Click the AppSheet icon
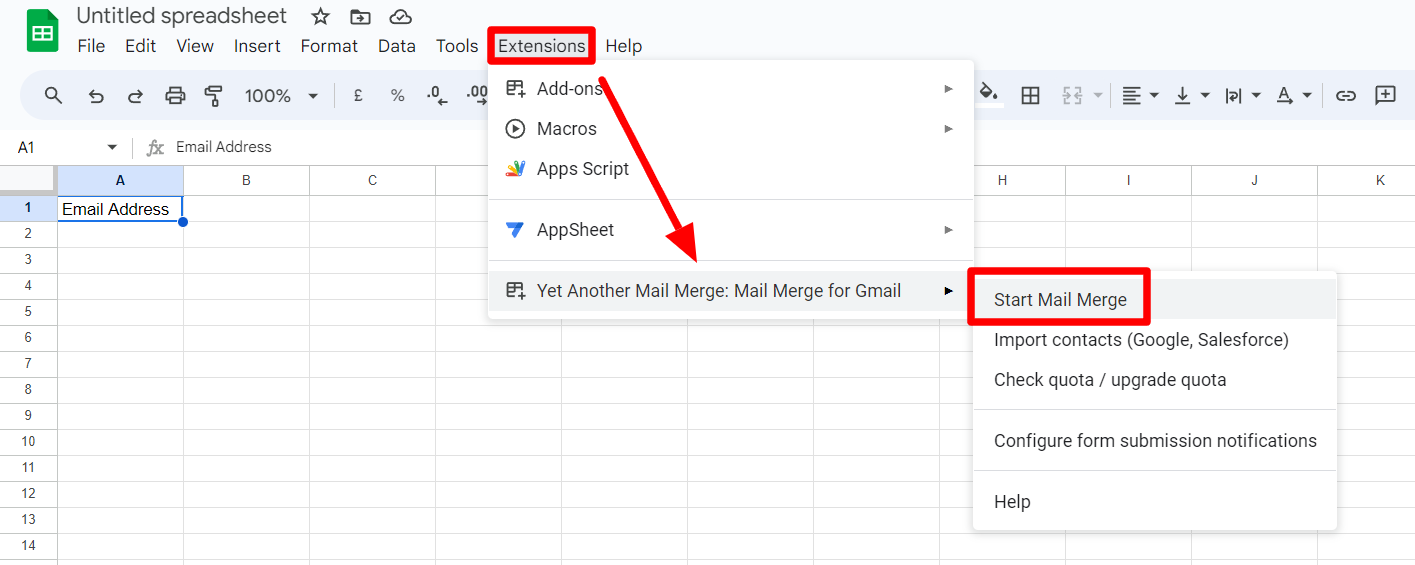The height and width of the screenshot is (565, 1415). (515, 229)
